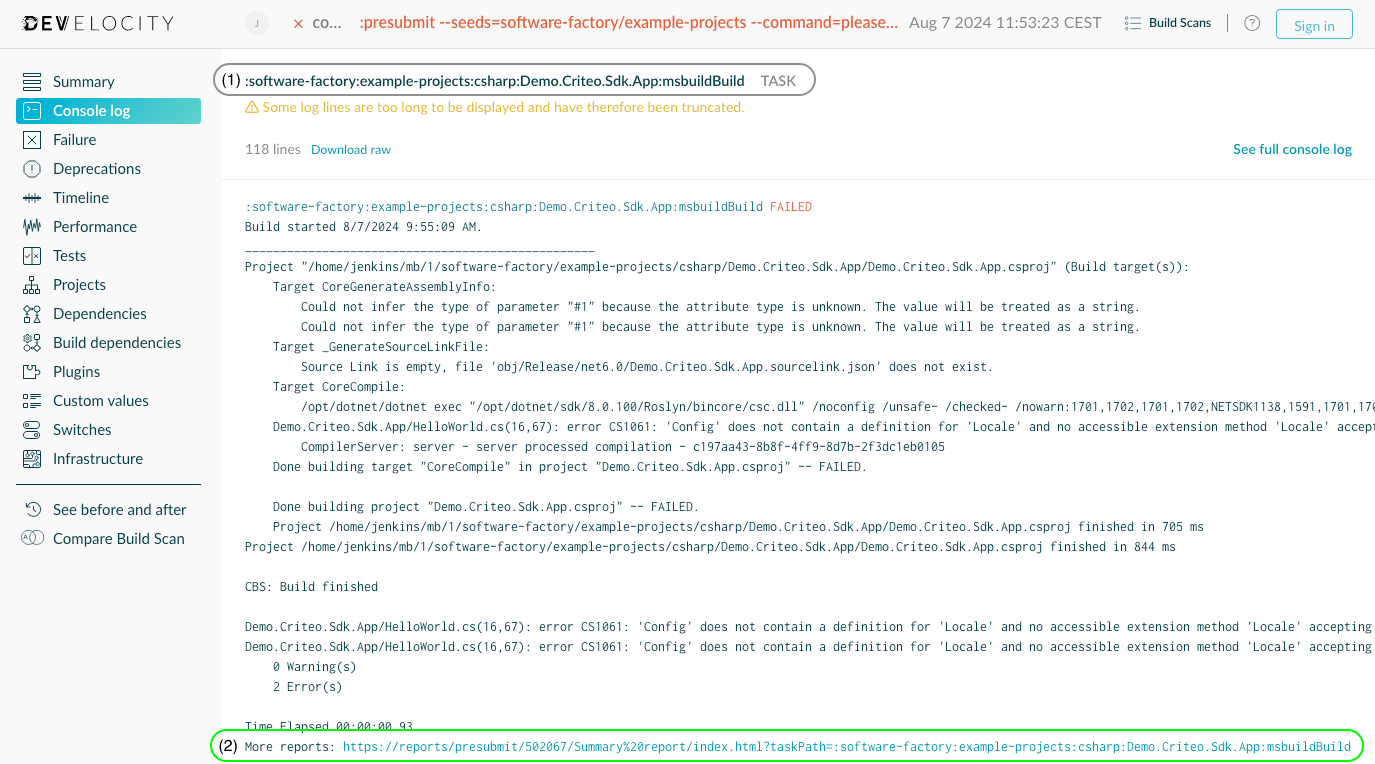Image resolution: width=1375 pixels, height=764 pixels.
Task: Open the help question mark icon
Action: click(1252, 23)
